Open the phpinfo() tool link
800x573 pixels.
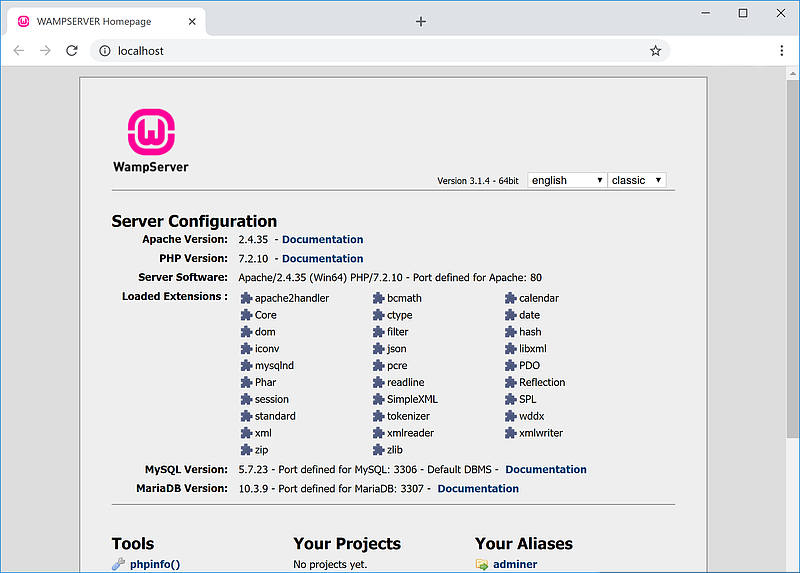click(x=155, y=564)
